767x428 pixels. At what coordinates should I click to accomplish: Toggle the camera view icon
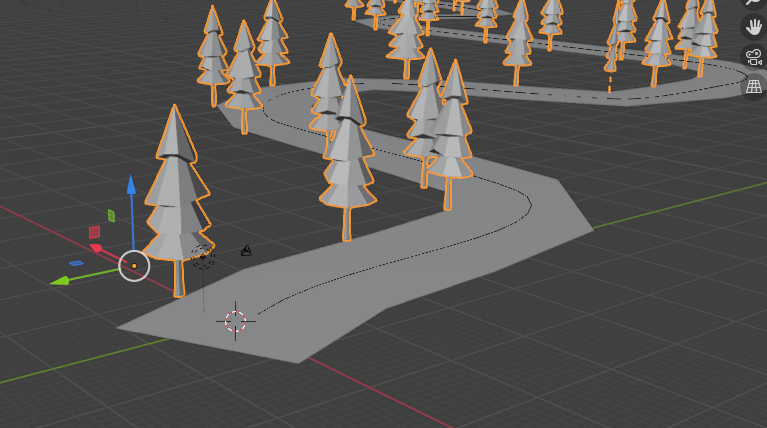pos(754,57)
